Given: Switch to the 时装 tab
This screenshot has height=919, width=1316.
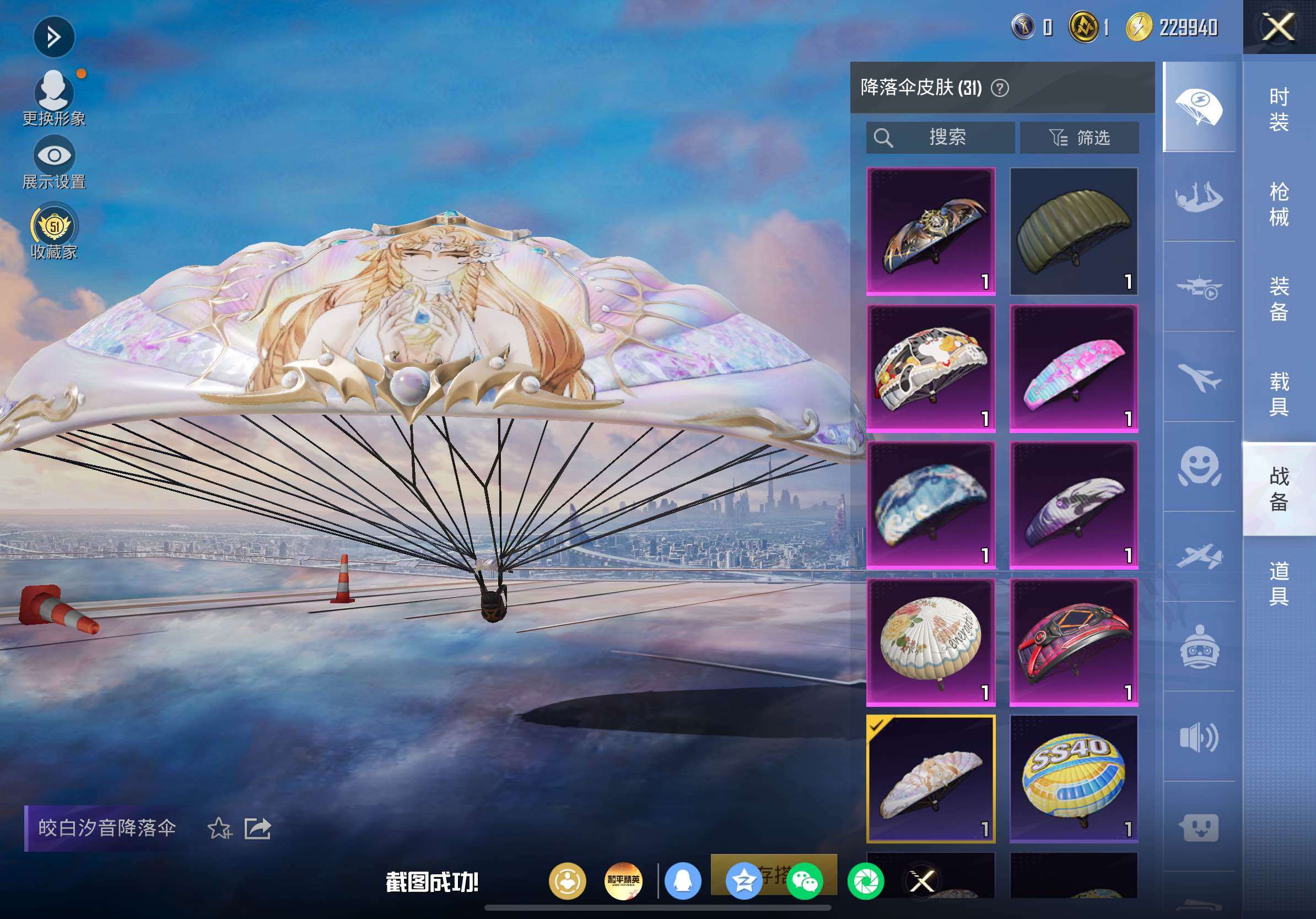Looking at the screenshot, I should pyautogui.click(x=1279, y=109).
